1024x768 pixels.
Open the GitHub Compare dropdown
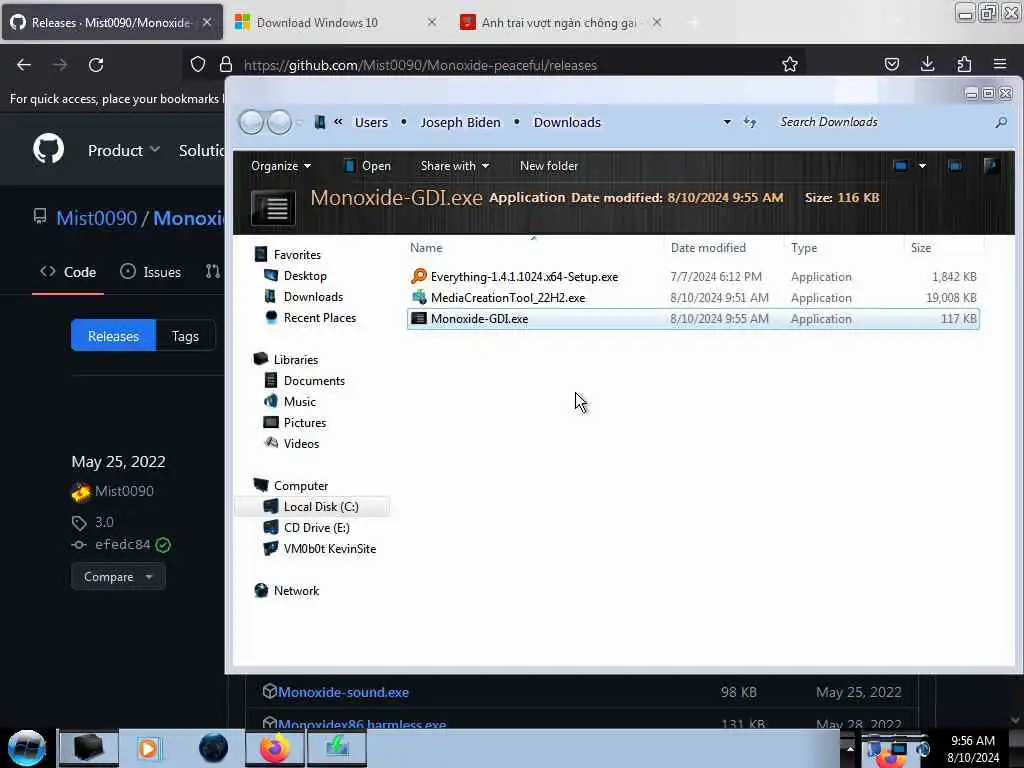click(118, 577)
